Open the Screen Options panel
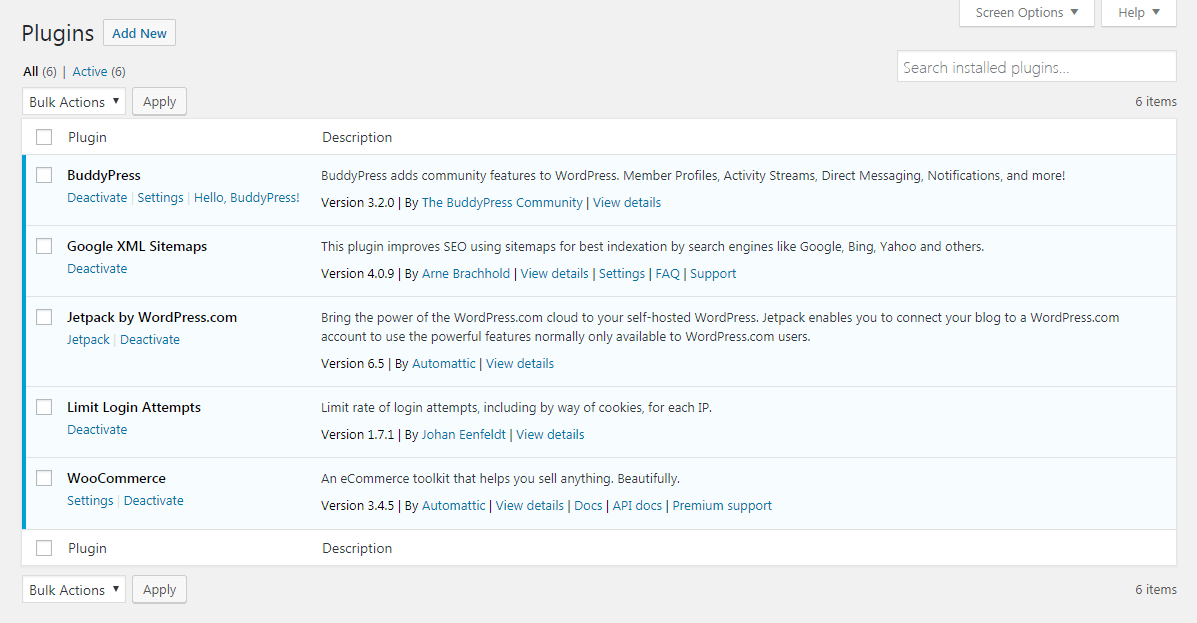Image resolution: width=1197 pixels, height=623 pixels. [x=1026, y=13]
